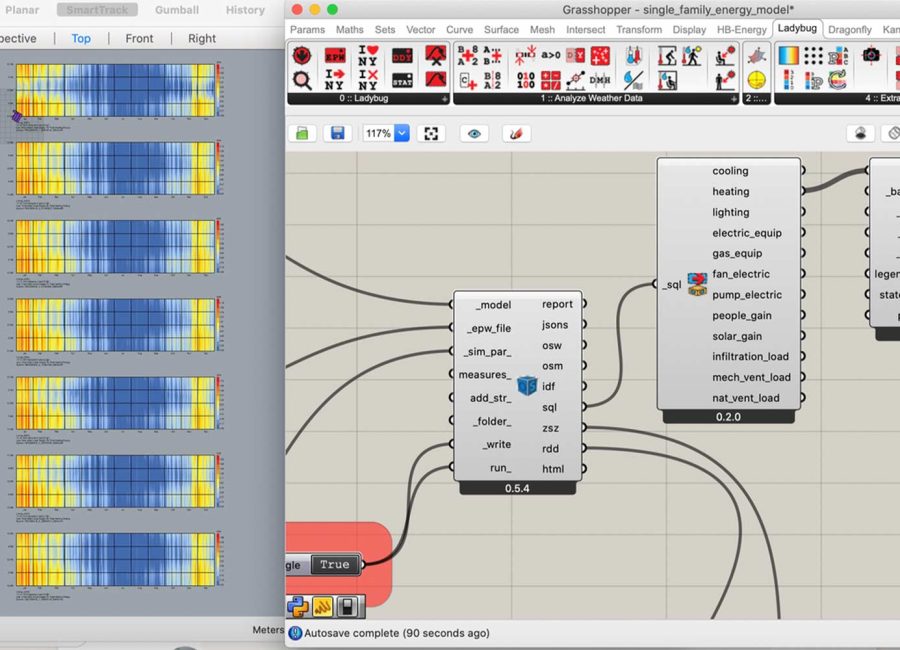Open the HB-Energy ribbon tab

742,29
